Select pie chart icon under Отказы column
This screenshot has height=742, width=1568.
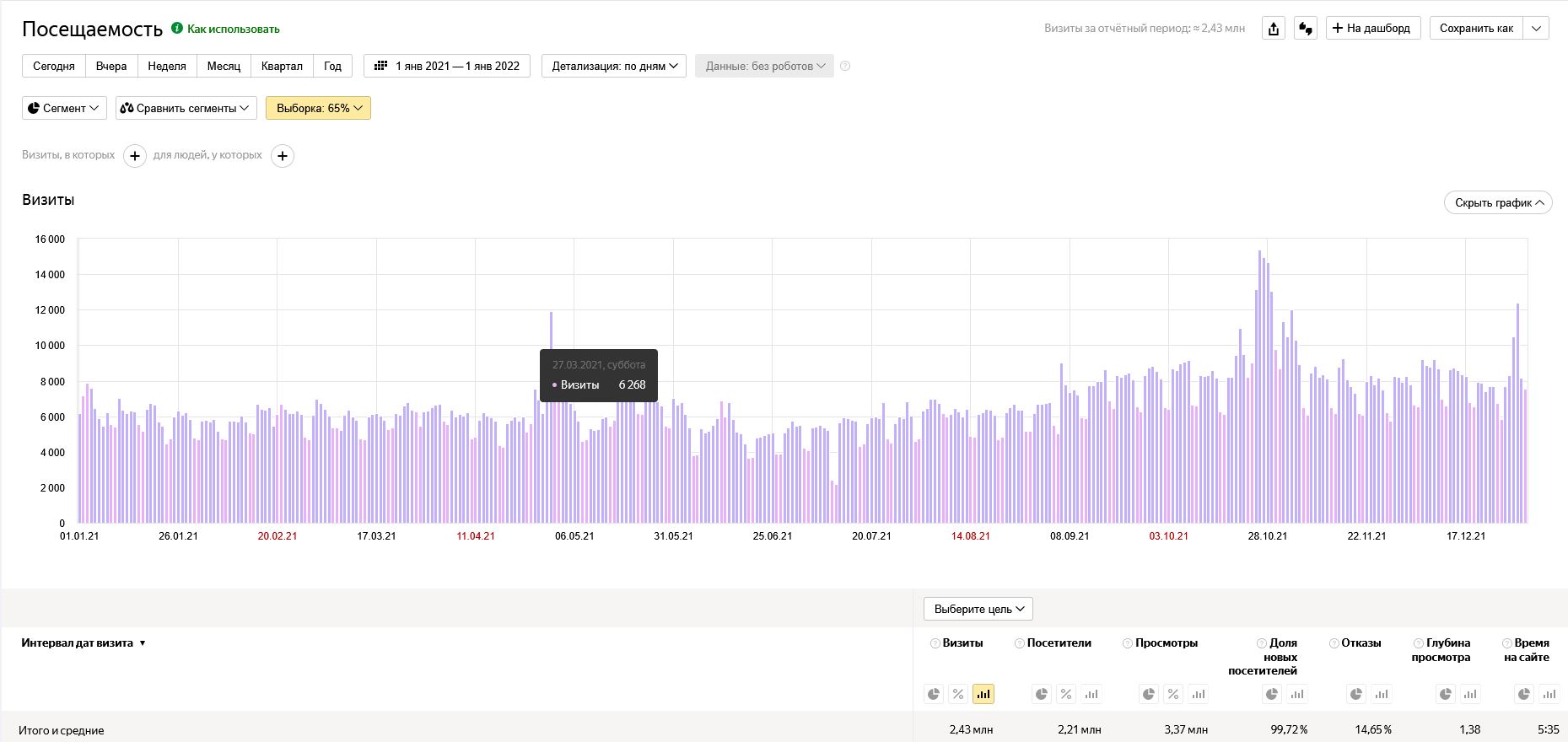(x=1356, y=694)
